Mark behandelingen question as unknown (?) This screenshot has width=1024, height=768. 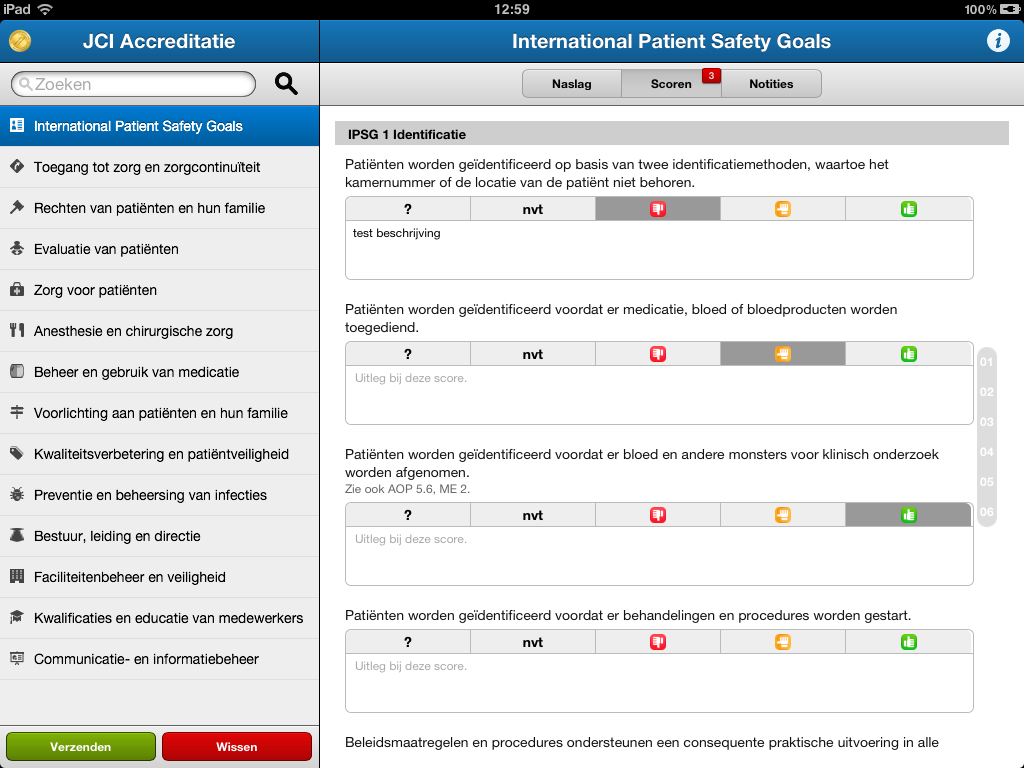tap(408, 642)
